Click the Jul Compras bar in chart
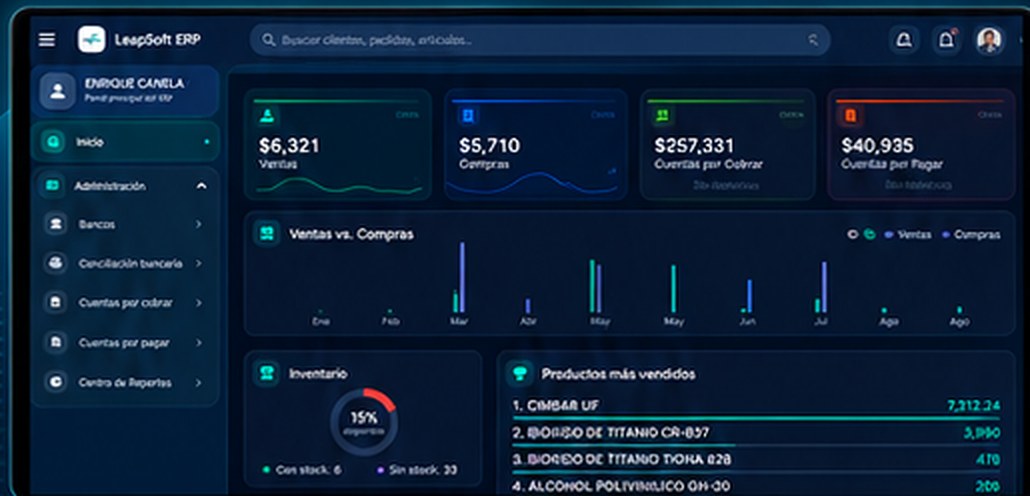Screen dimensions: 1030x496 (x=824, y=287)
